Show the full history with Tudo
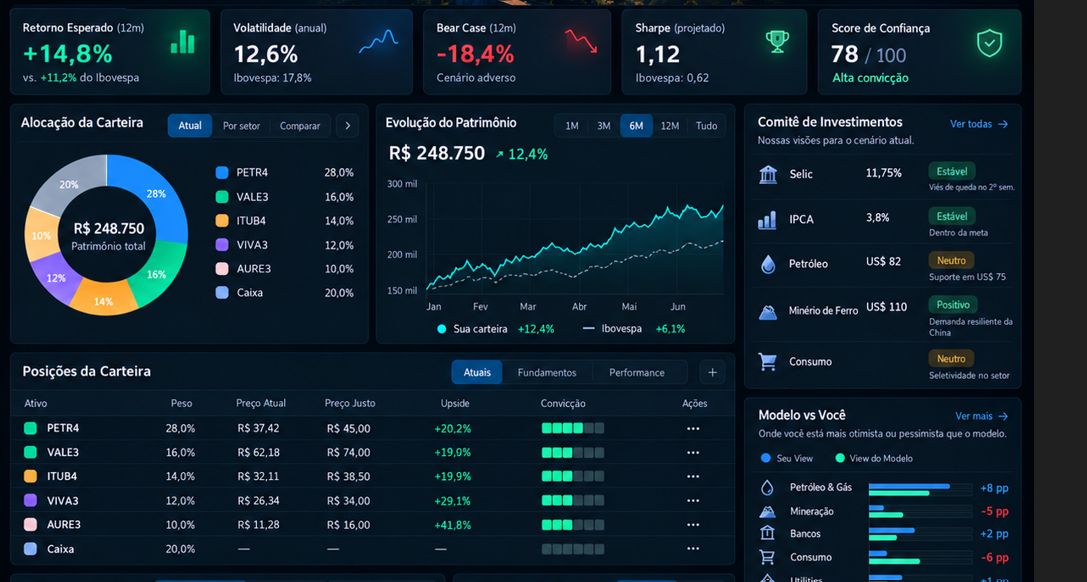The width and height of the screenshot is (1087, 582). [x=706, y=126]
